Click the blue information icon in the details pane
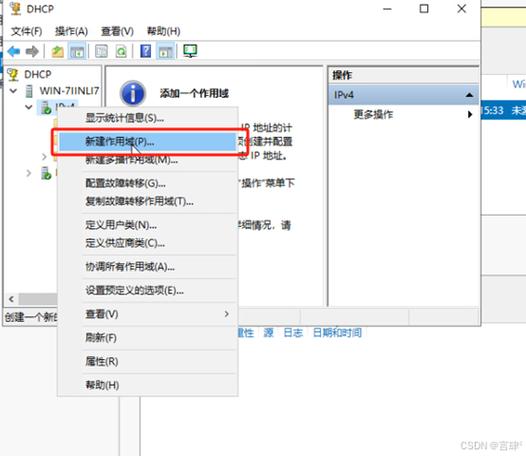Screen dimensions: 526x456 click(133, 93)
